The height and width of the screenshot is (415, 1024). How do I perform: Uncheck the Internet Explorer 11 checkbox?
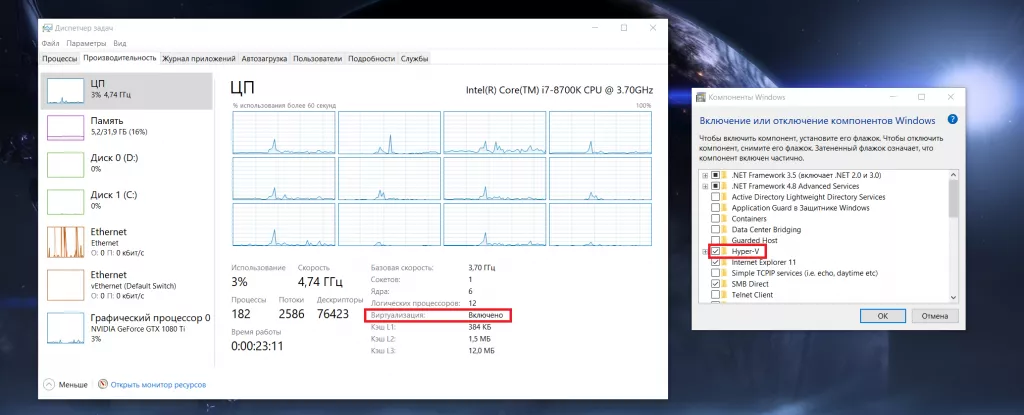pyautogui.click(x=716, y=262)
